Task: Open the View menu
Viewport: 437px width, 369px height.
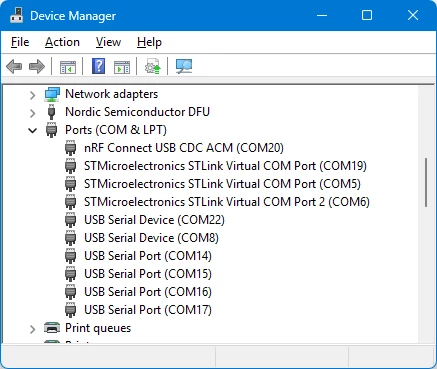Action: click(x=108, y=42)
